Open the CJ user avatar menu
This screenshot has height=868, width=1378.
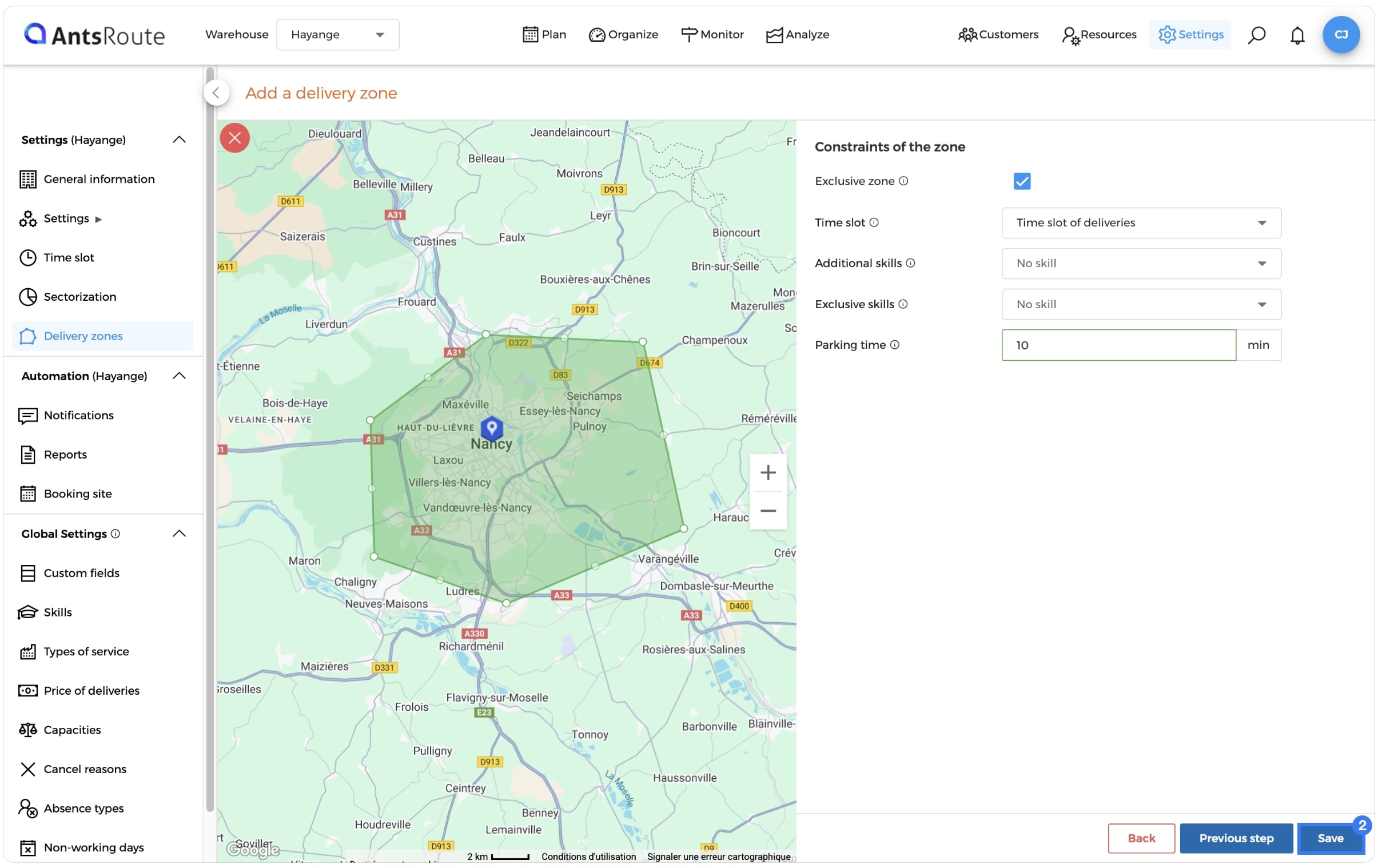(x=1341, y=35)
